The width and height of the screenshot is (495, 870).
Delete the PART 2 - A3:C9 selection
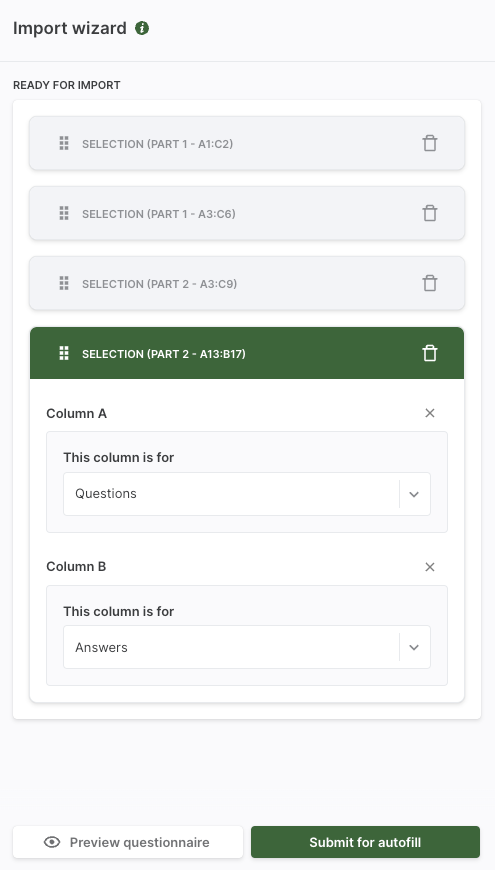coord(430,283)
